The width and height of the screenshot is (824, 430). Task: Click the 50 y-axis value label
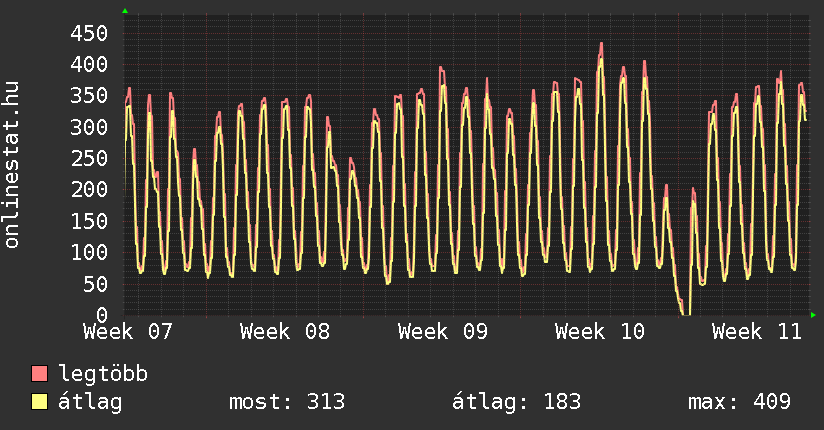pyautogui.click(x=95, y=283)
